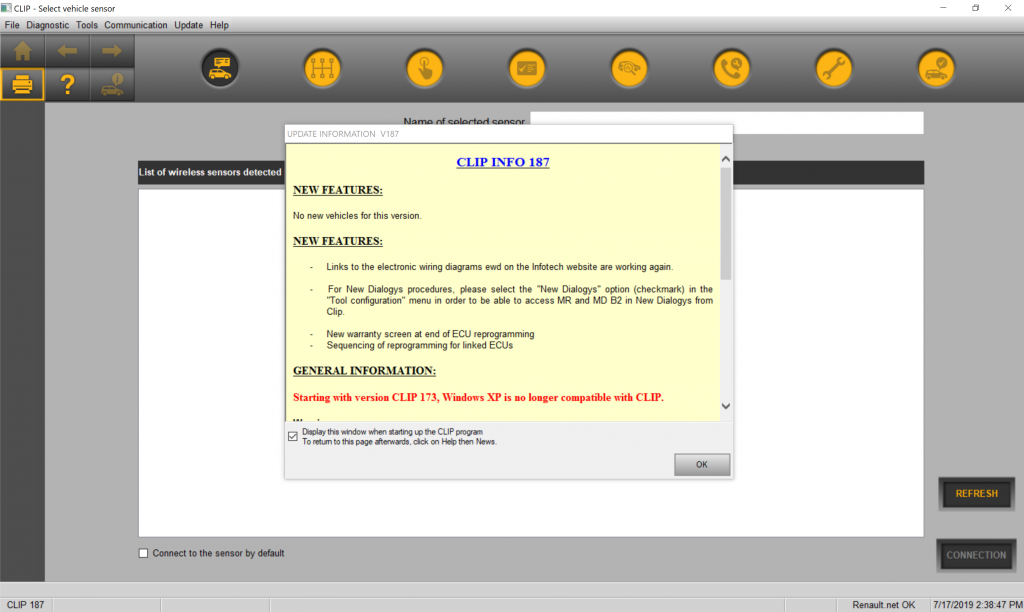
Task: Click the dialog scrollbar down arrow
Action: 726,406
